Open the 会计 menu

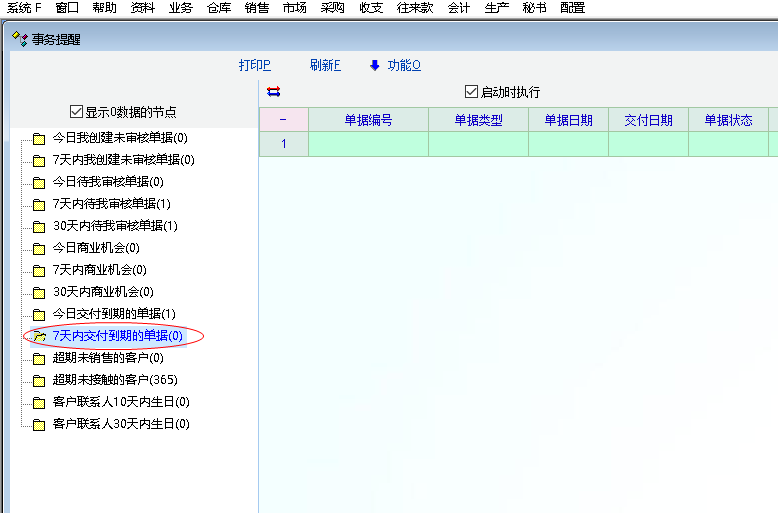(459, 8)
